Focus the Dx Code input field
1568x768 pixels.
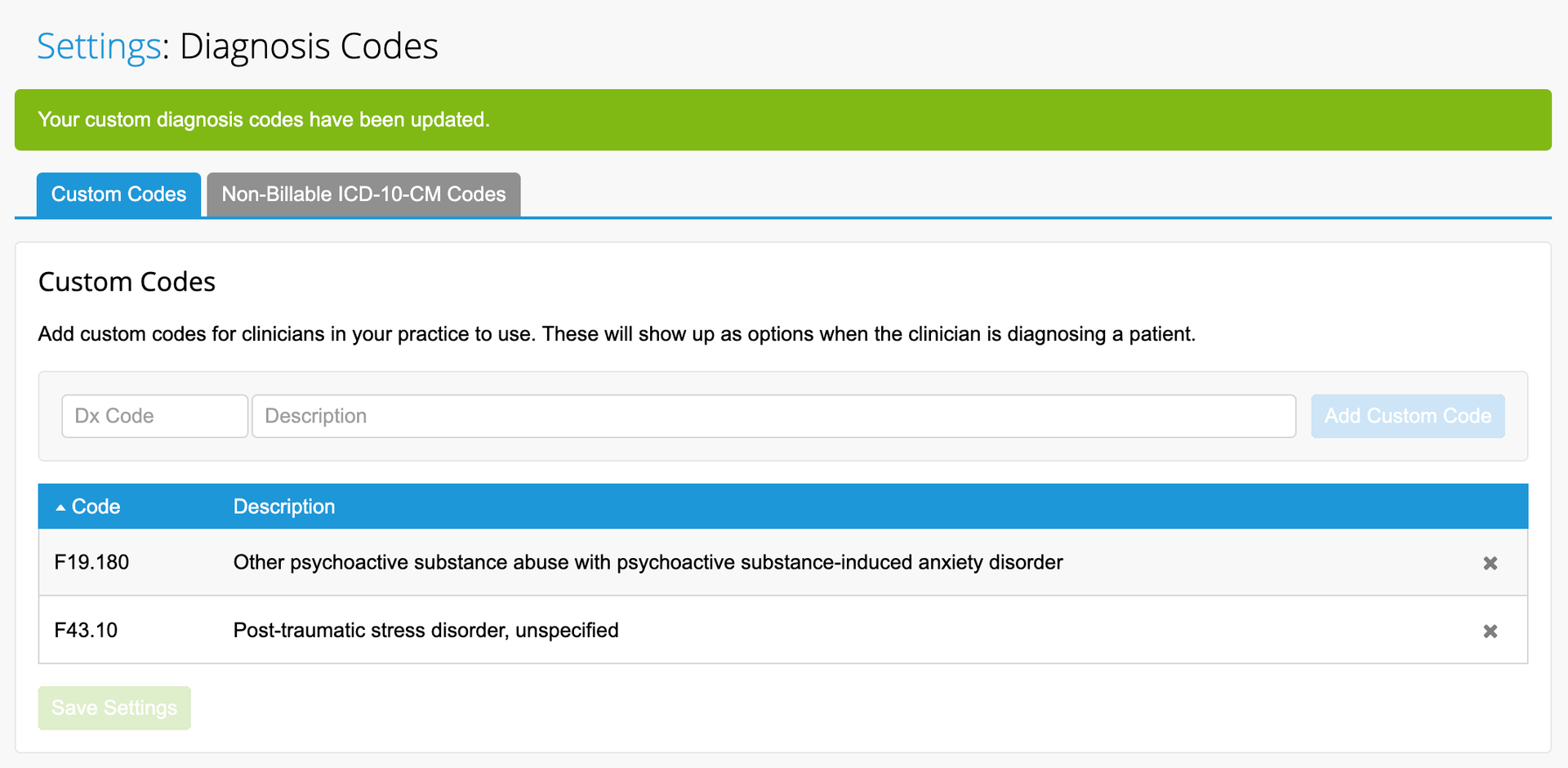[x=154, y=416]
